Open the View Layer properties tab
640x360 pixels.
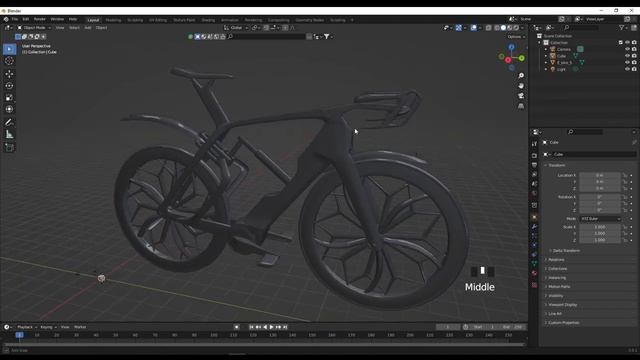point(534,174)
